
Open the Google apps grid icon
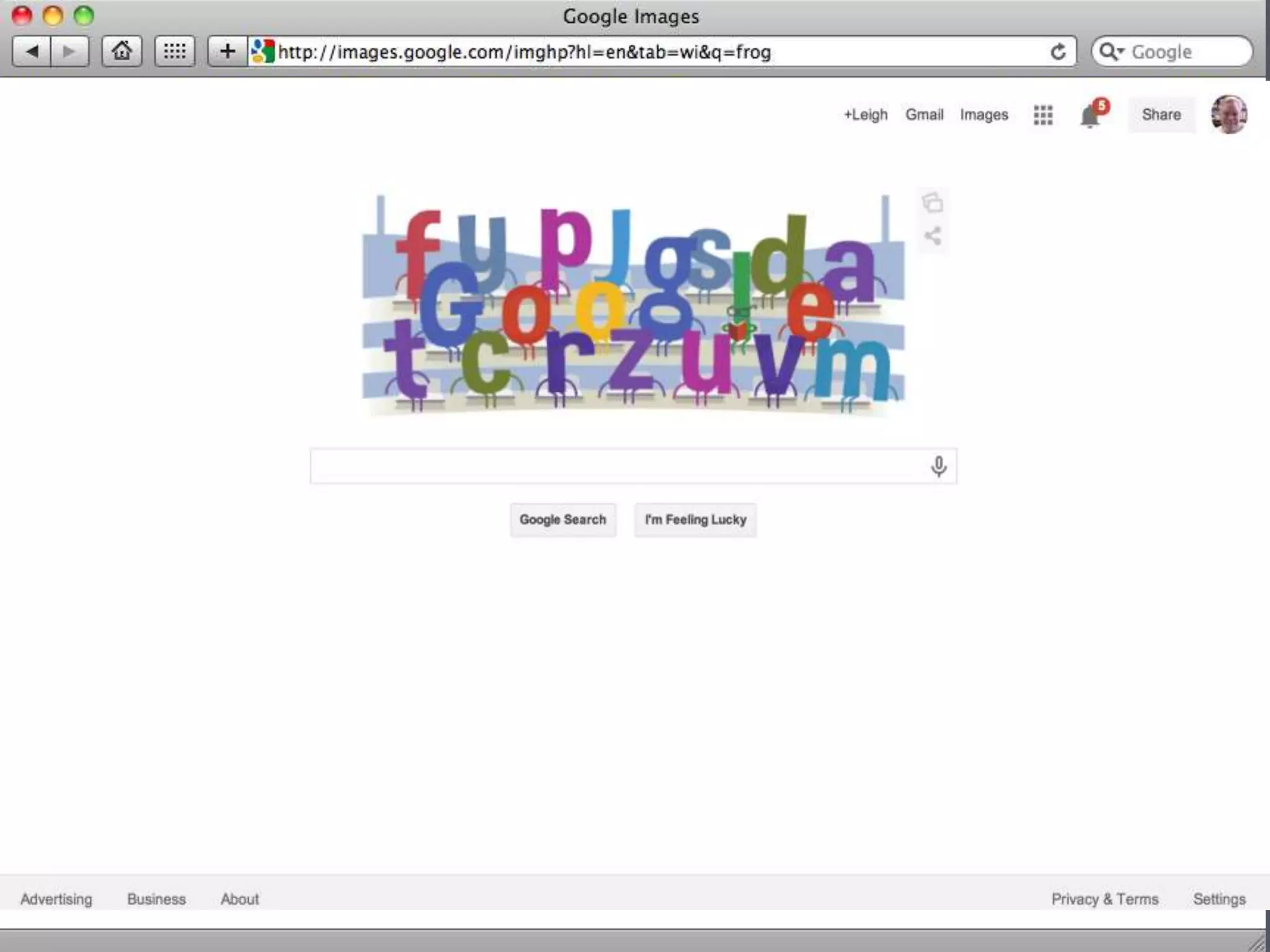1043,115
